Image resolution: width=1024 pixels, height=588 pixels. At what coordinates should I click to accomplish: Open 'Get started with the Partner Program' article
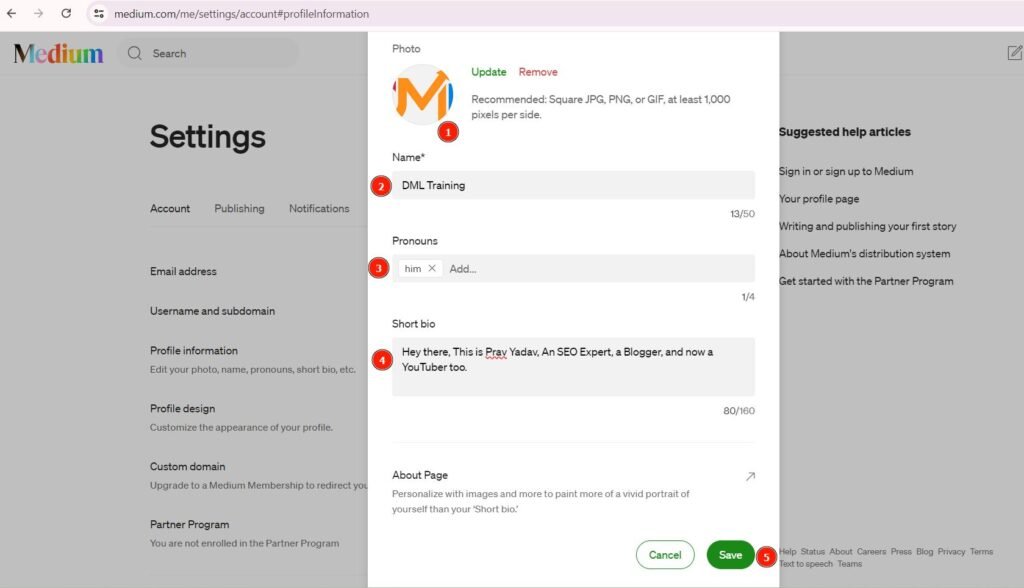[866, 281]
